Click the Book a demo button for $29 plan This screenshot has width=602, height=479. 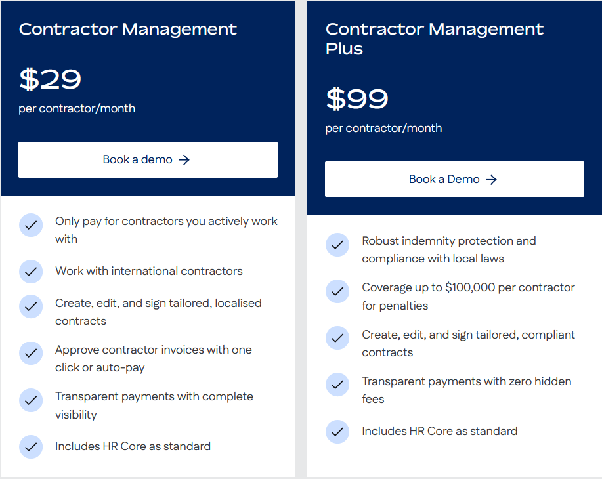coord(148,160)
